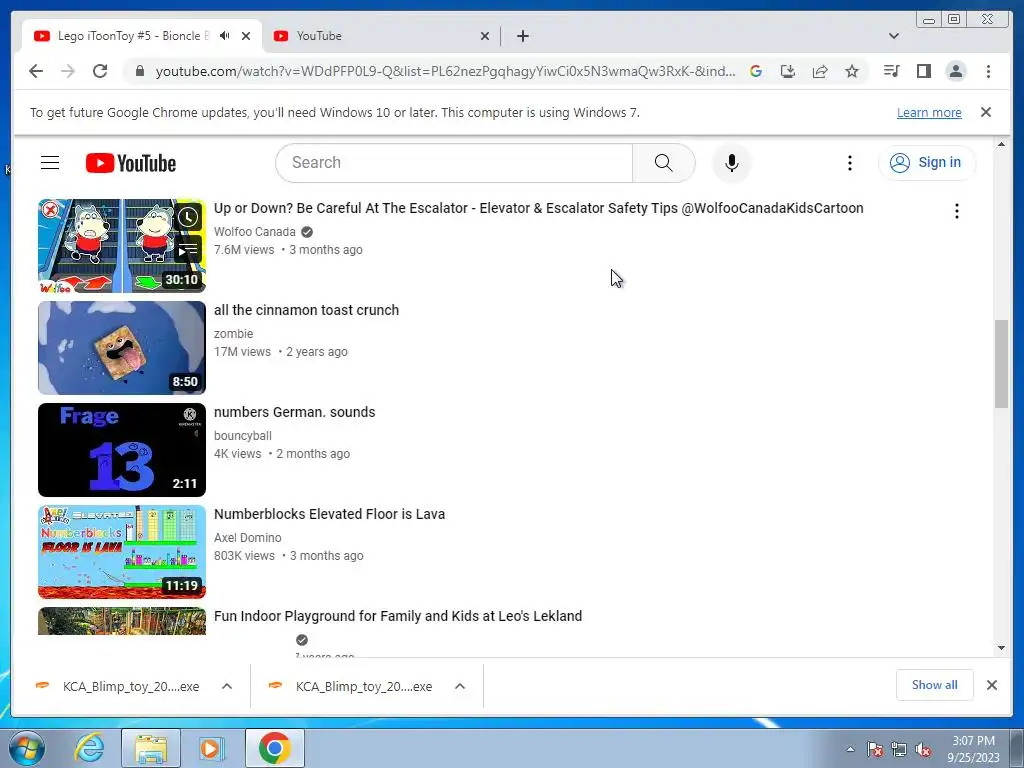
Task: Open 'Fun Indoor Playground' video title
Action: coord(398,616)
